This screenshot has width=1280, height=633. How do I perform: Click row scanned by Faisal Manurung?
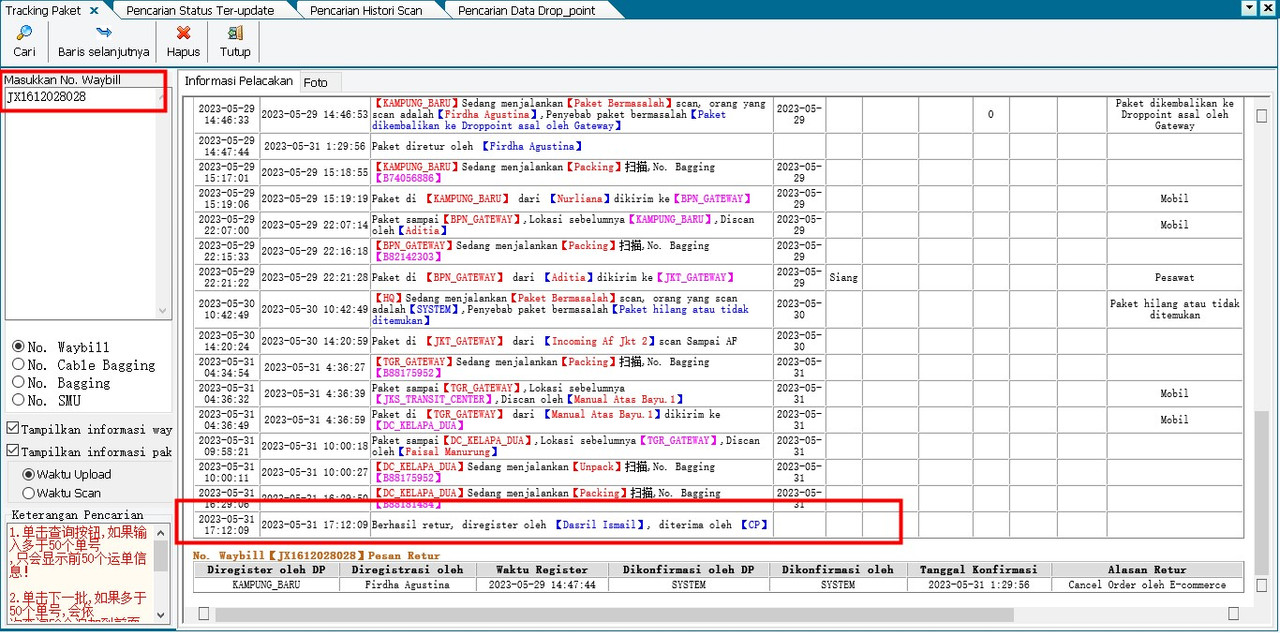[x=718, y=446]
